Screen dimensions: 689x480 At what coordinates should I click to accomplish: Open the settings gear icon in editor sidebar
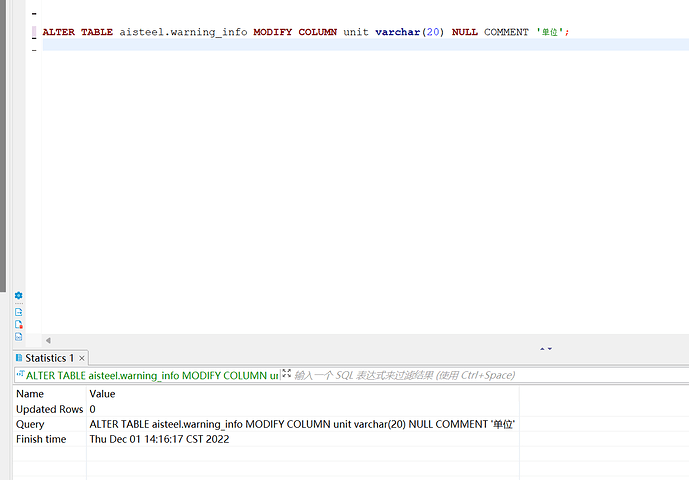tap(18, 295)
